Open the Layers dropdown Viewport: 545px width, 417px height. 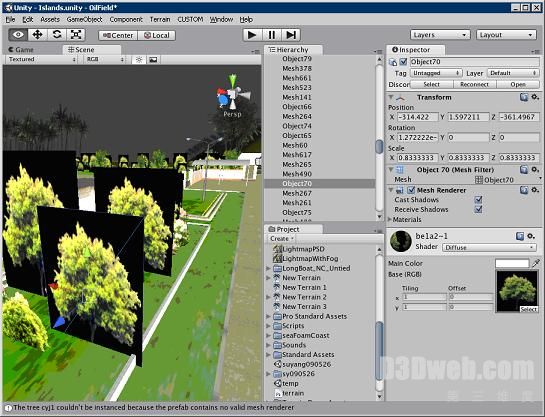tap(440, 35)
